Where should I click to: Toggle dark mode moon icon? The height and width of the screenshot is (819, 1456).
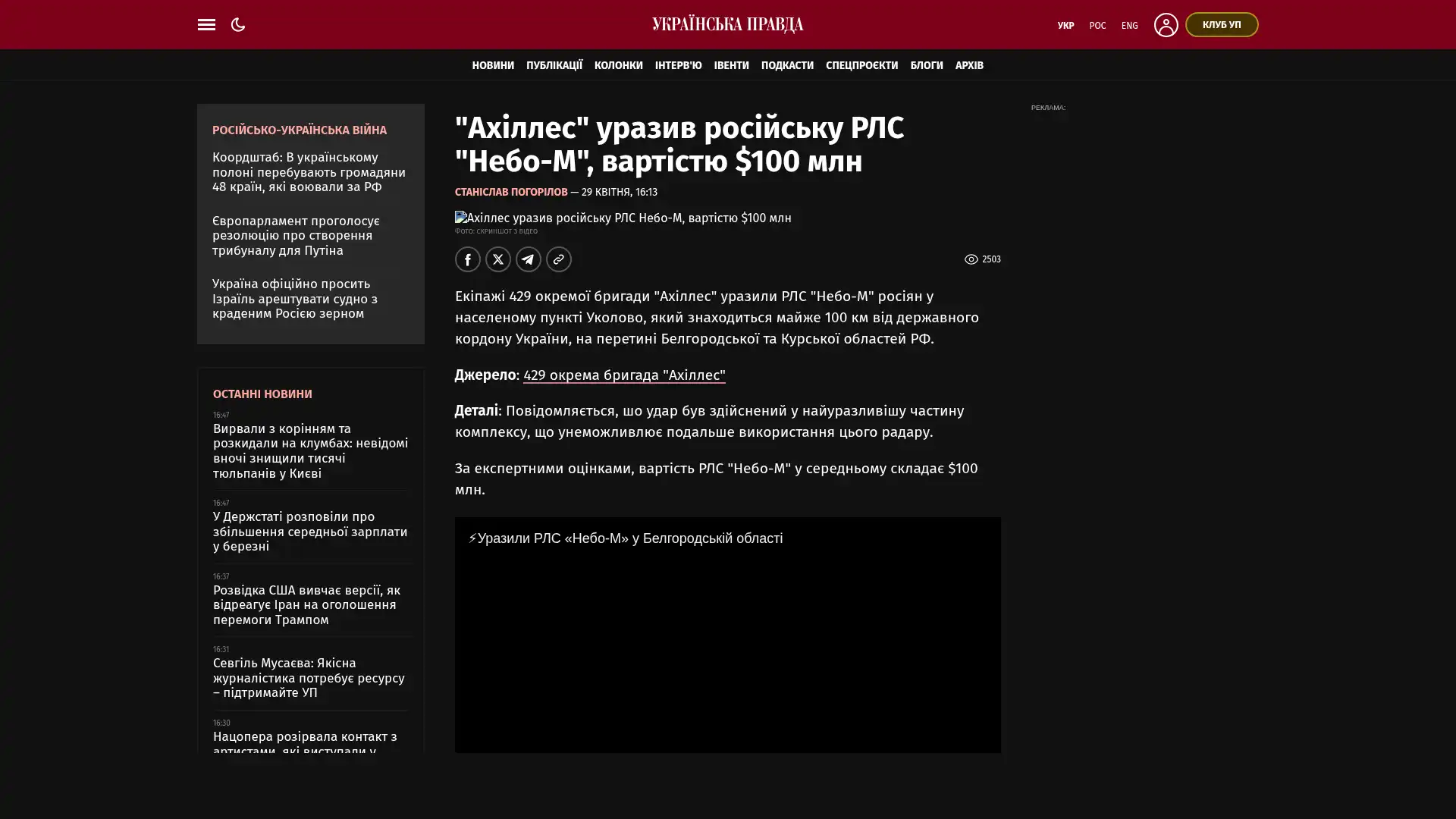click(238, 24)
